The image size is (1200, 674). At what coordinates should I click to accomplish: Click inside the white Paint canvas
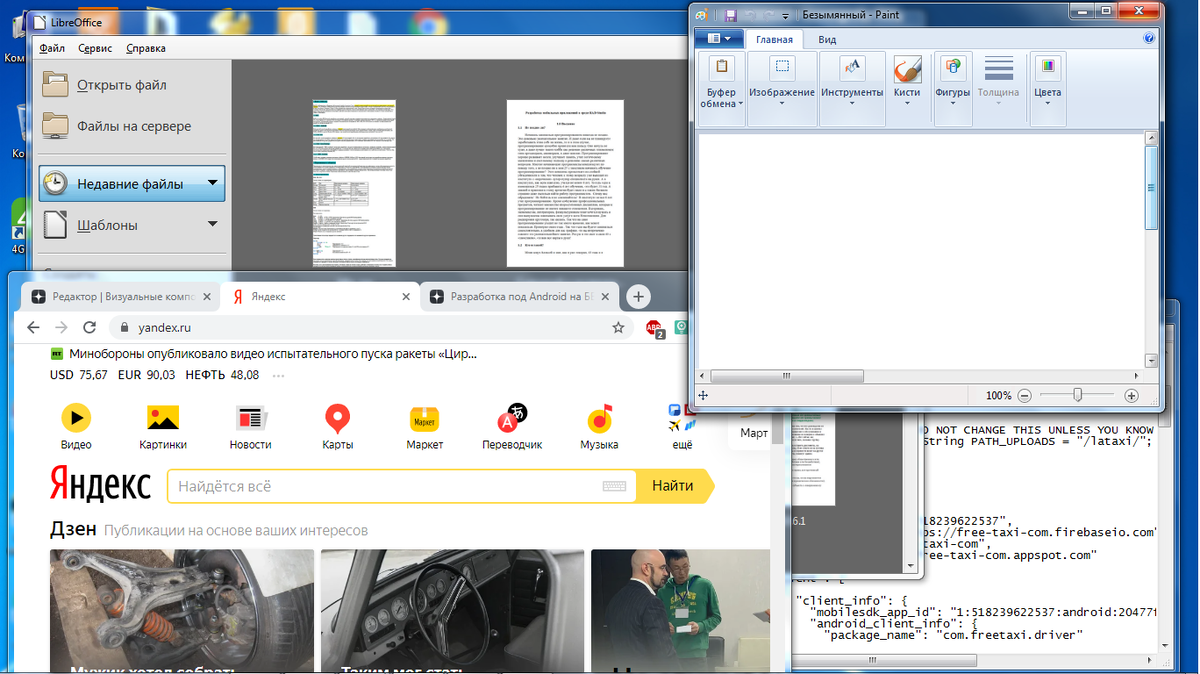tap(920, 249)
